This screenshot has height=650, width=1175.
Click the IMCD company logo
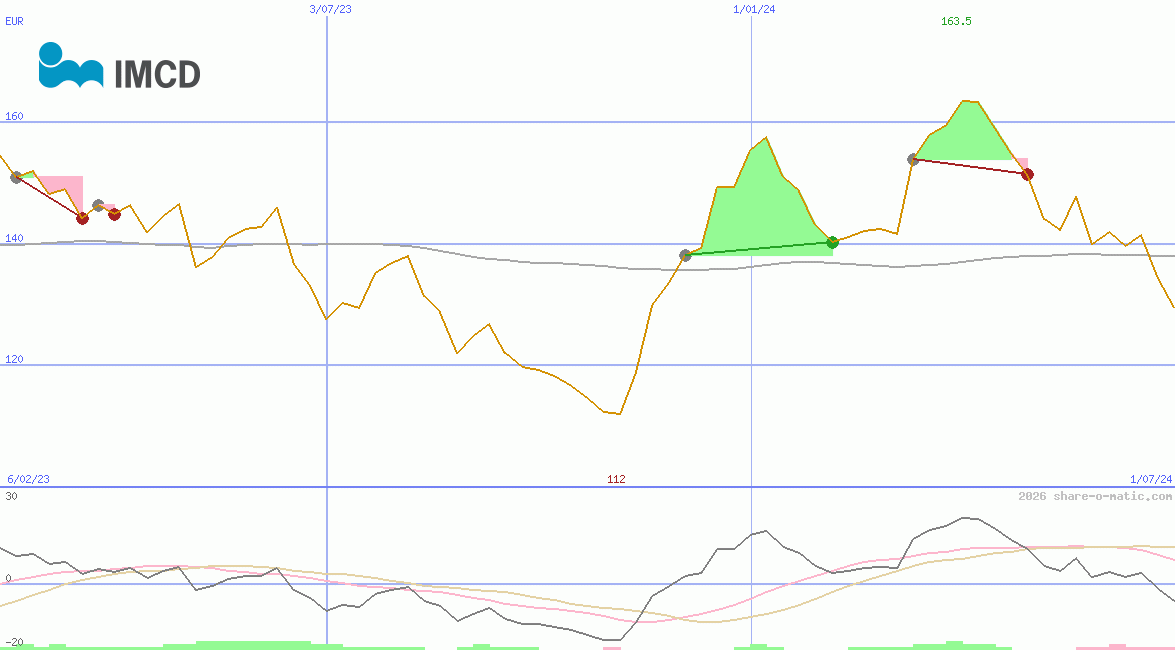click(x=119, y=66)
